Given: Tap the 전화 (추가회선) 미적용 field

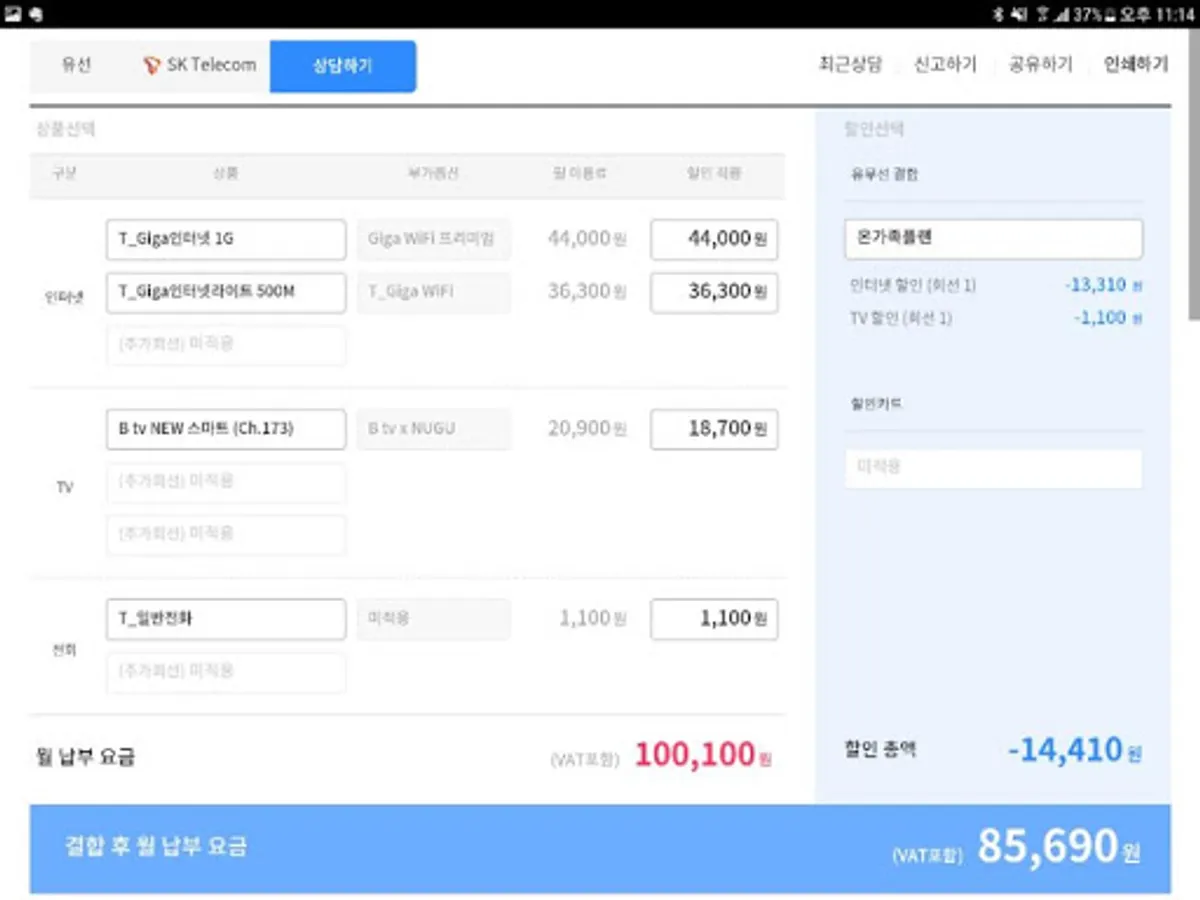Looking at the screenshot, I should [x=226, y=672].
